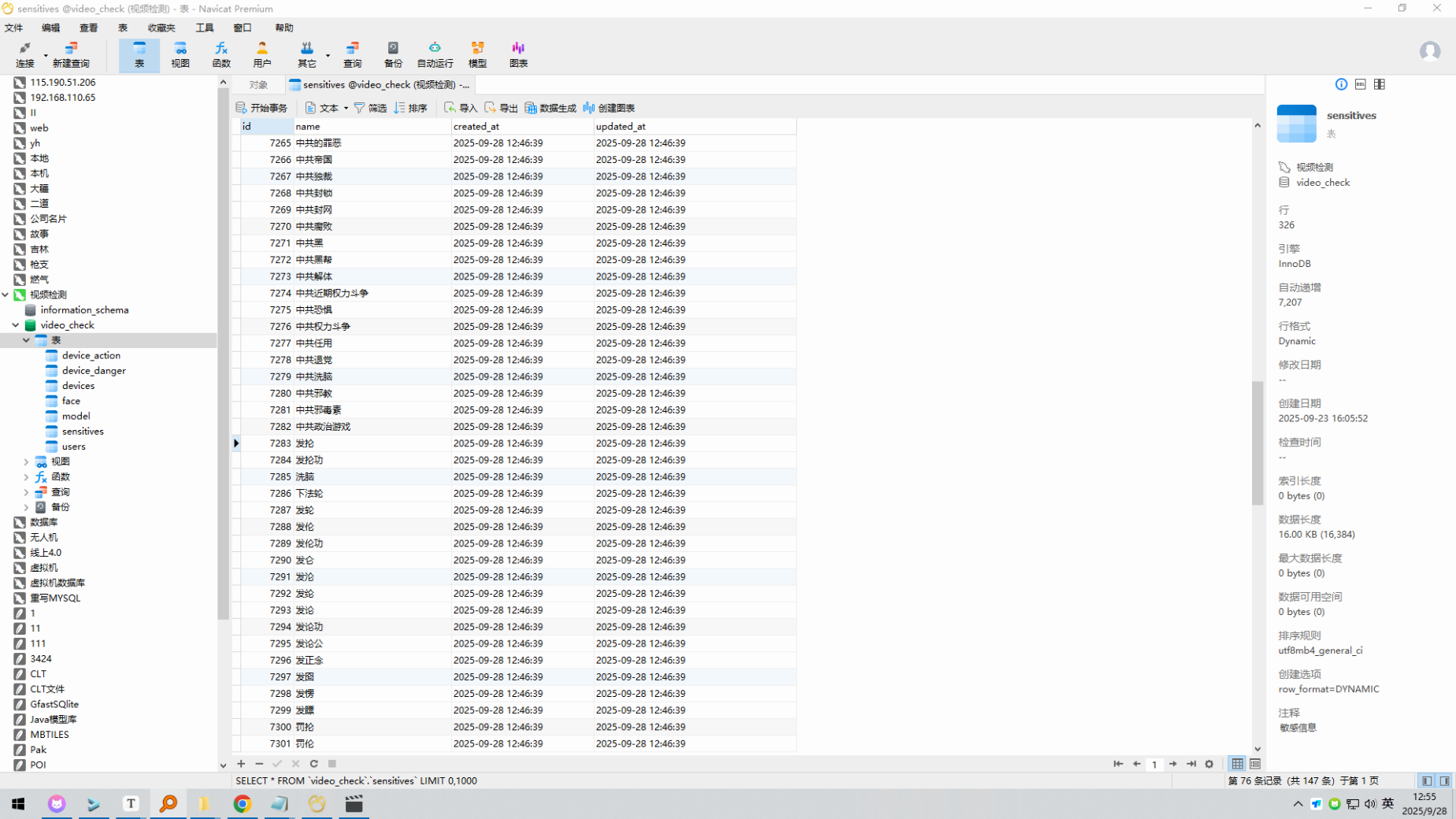Open the 备份 (Backup) toolbar icon
The height and width of the screenshot is (819, 1456).
(393, 54)
